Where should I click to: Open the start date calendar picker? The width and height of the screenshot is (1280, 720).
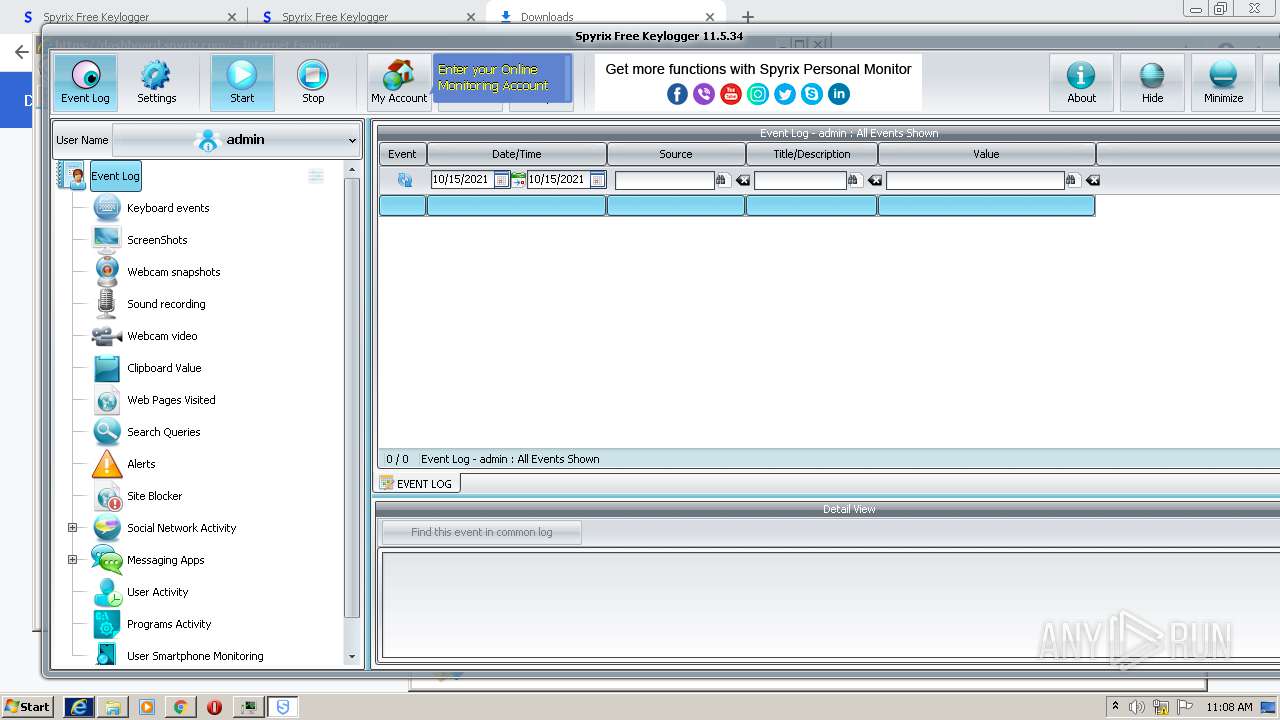pos(501,180)
